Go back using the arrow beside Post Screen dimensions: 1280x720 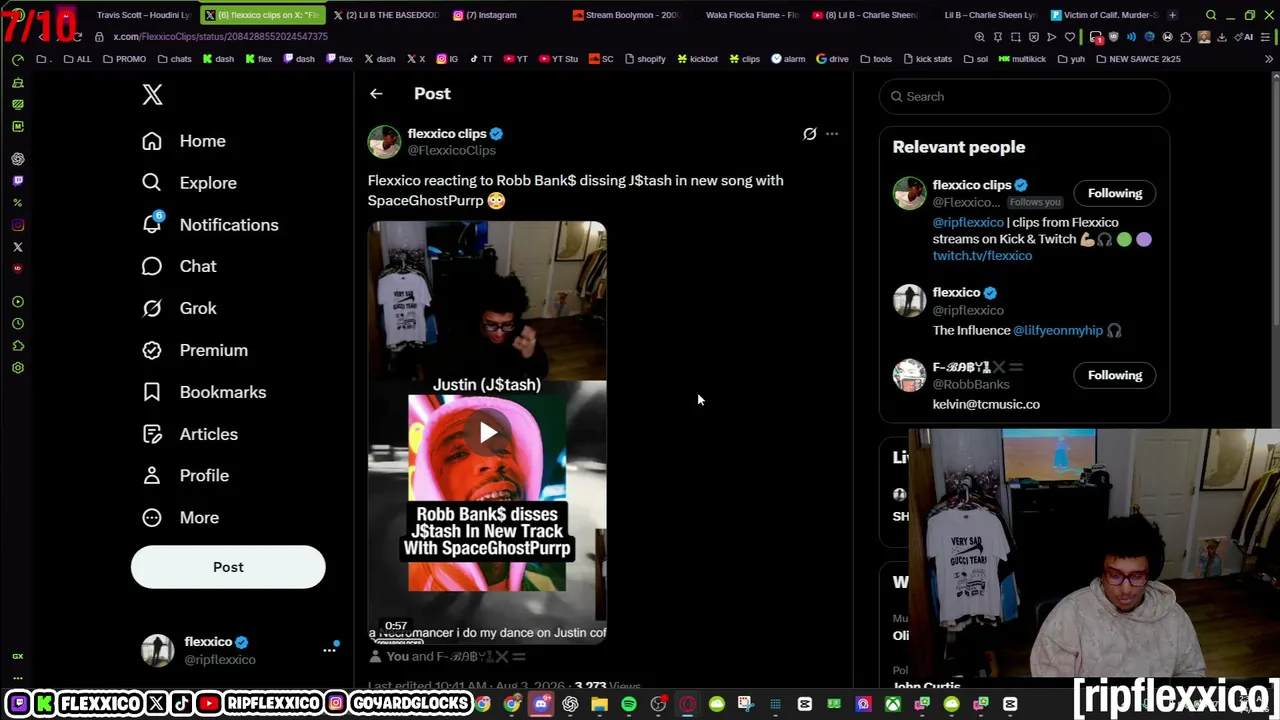tap(376, 94)
